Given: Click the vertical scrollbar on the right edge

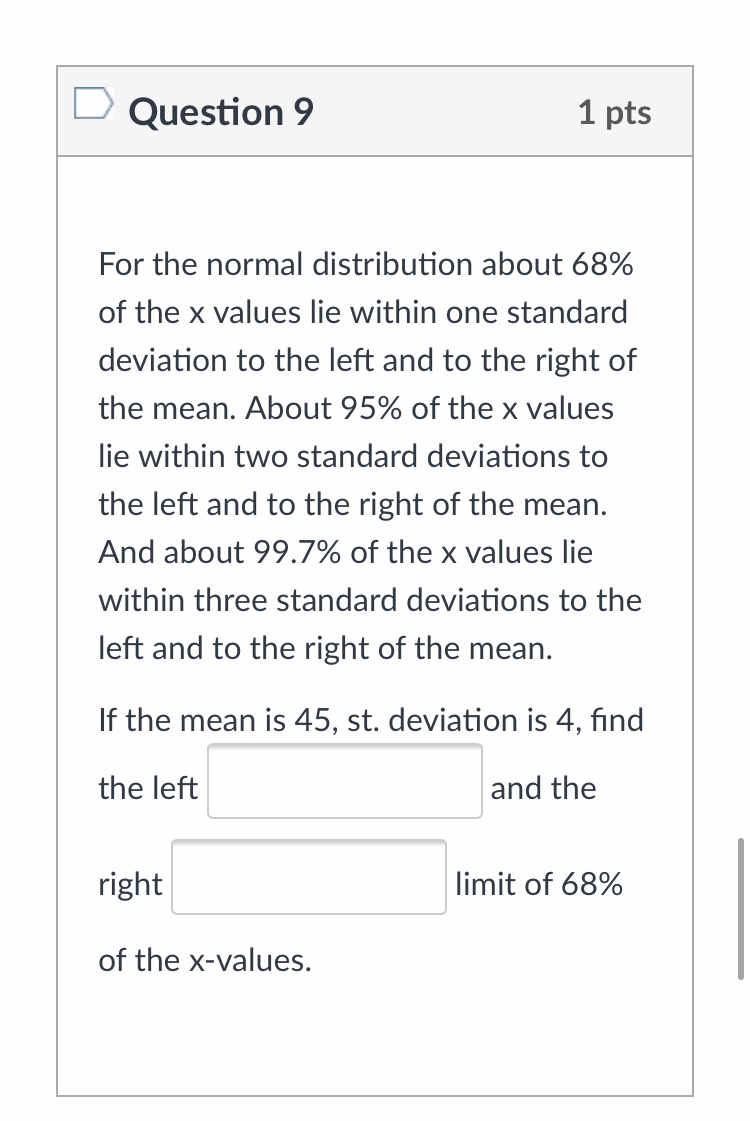Looking at the screenshot, I should coord(740,908).
